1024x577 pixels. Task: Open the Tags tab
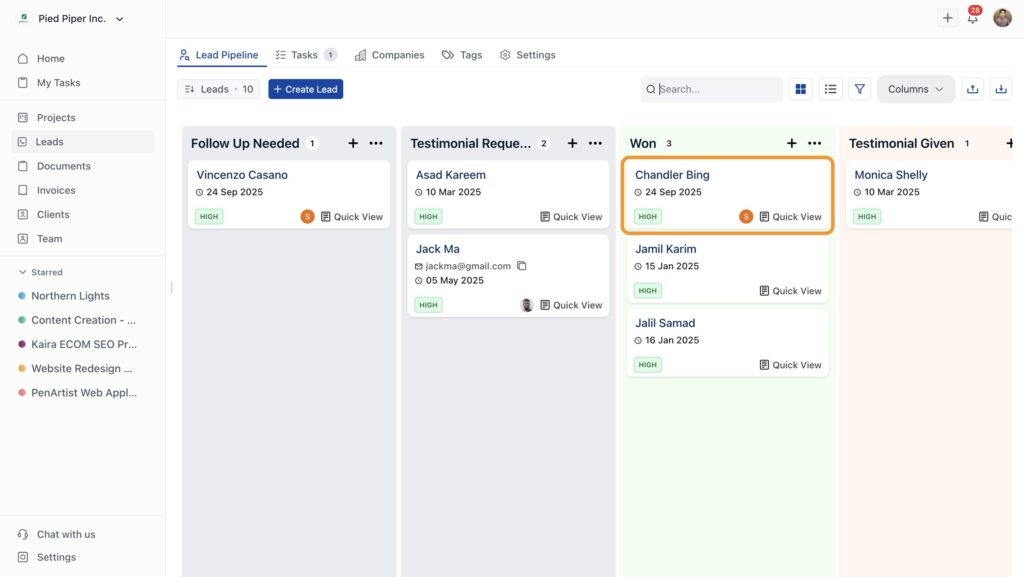pyautogui.click(x=462, y=55)
